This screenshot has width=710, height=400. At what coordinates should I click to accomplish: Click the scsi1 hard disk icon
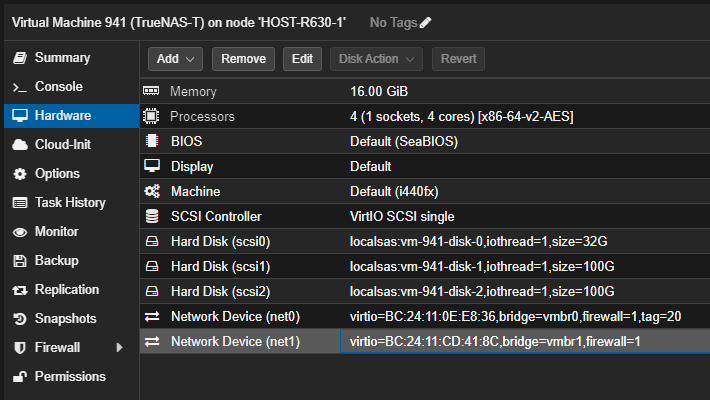(x=152, y=266)
